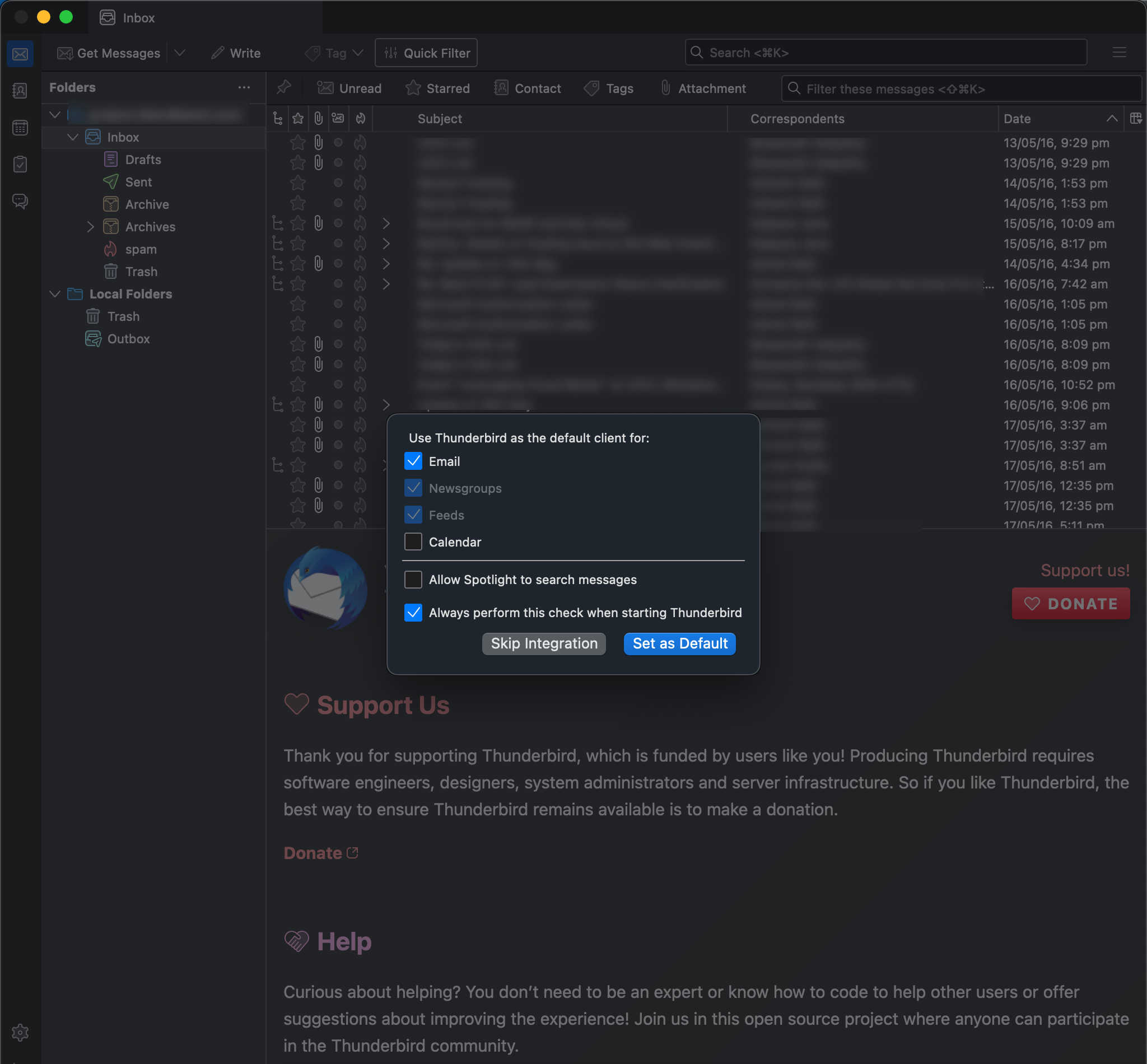This screenshot has height=1064, width=1147.
Task: Click the Quick Filter icon
Action: pos(392,53)
